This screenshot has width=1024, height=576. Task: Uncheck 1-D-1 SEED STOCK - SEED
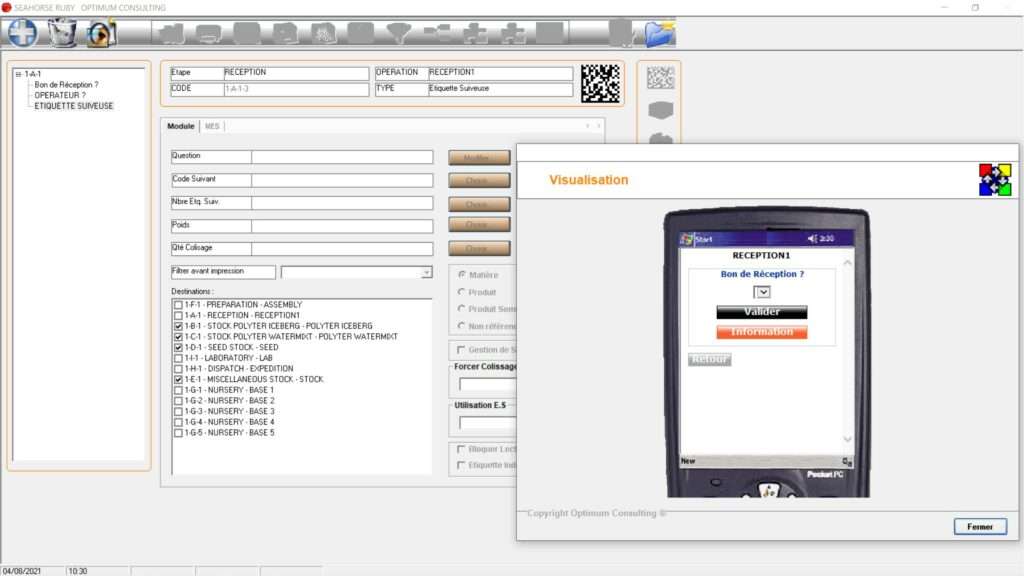pyautogui.click(x=178, y=348)
